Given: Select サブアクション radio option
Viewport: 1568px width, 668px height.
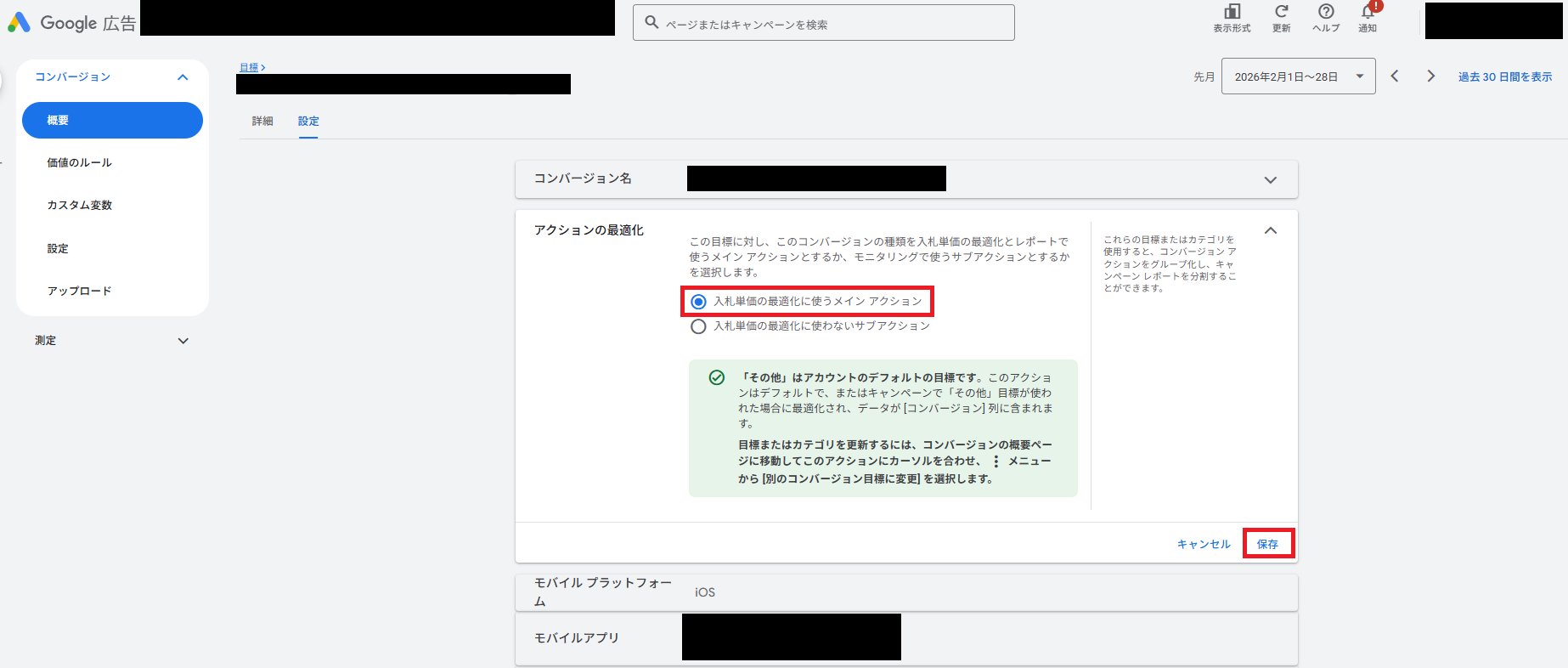Looking at the screenshot, I should (698, 326).
